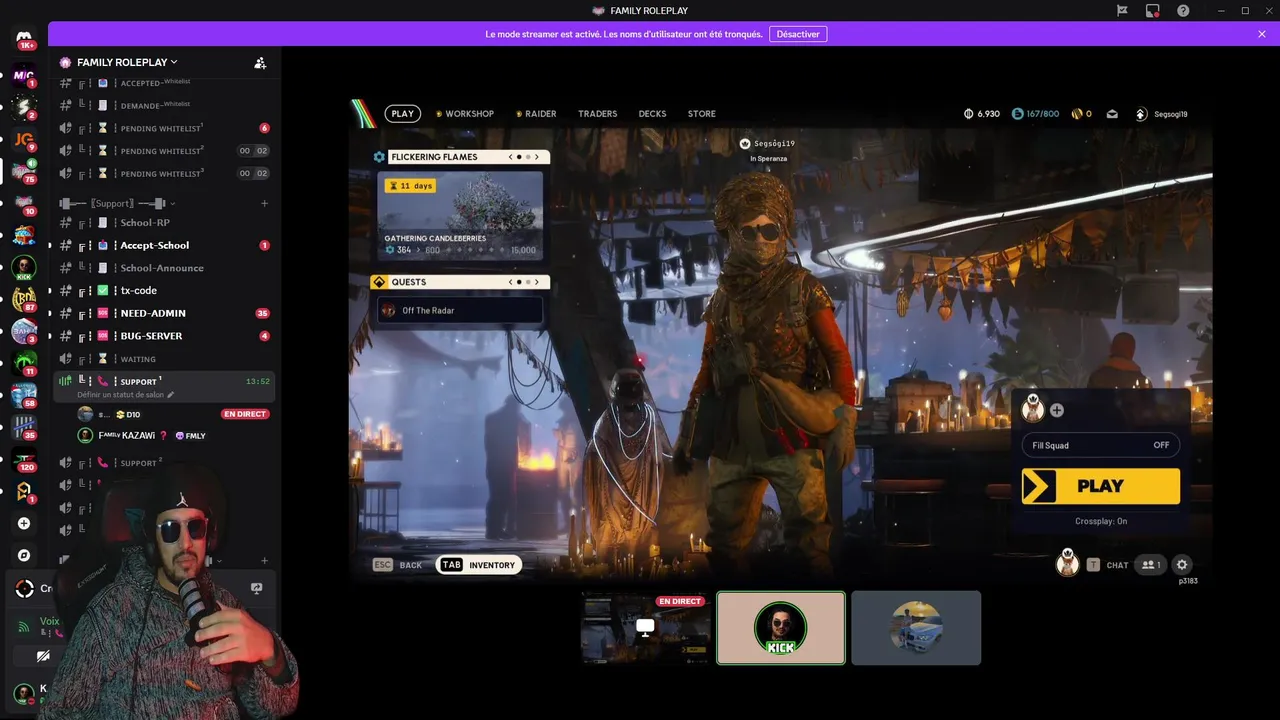Click the add a server plus icon
The width and height of the screenshot is (1280, 720).
(x=24, y=523)
